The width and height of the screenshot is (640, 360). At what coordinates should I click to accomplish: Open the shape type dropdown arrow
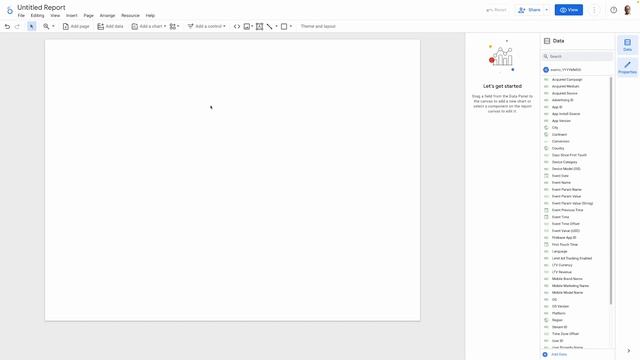point(291,27)
